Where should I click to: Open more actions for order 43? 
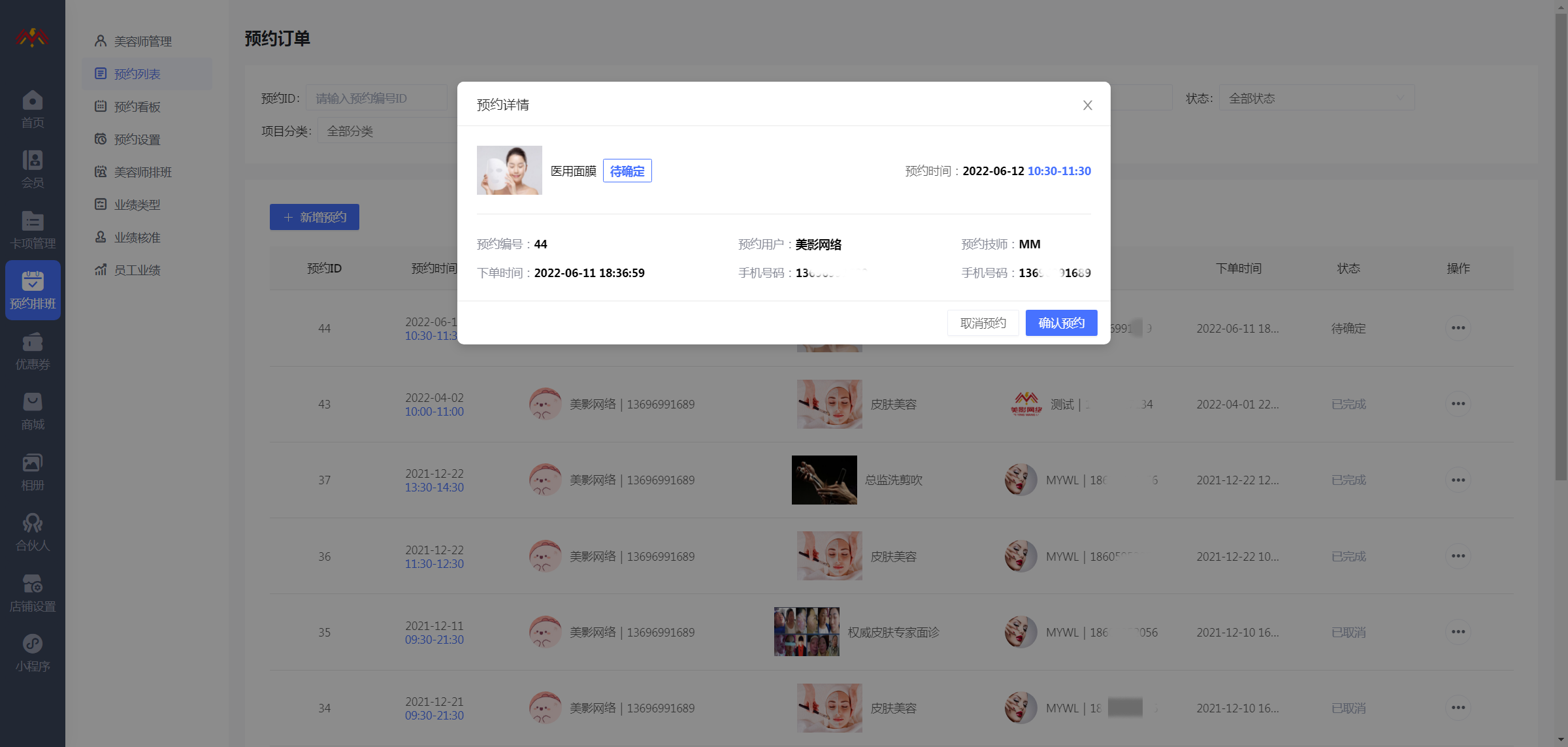1458,404
